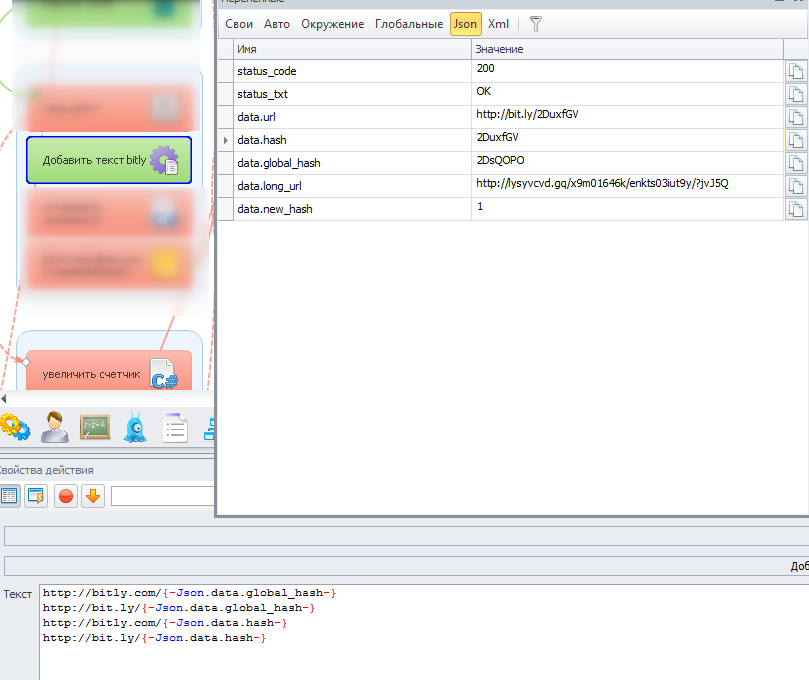Copy the status_txt value
Image resolution: width=809 pixels, height=680 pixels.
coord(796,94)
